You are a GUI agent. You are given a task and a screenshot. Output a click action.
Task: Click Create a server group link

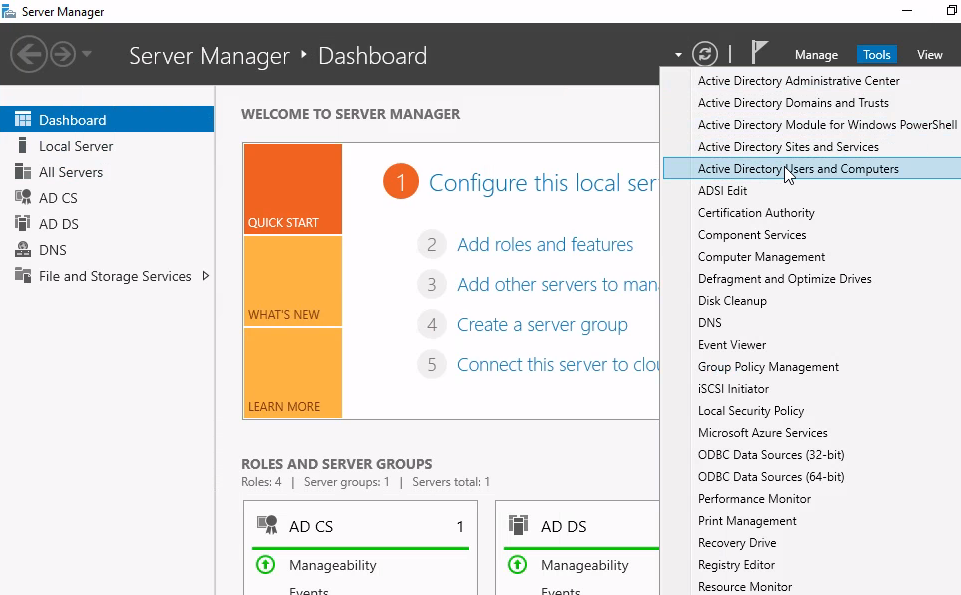[x=542, y=324]
